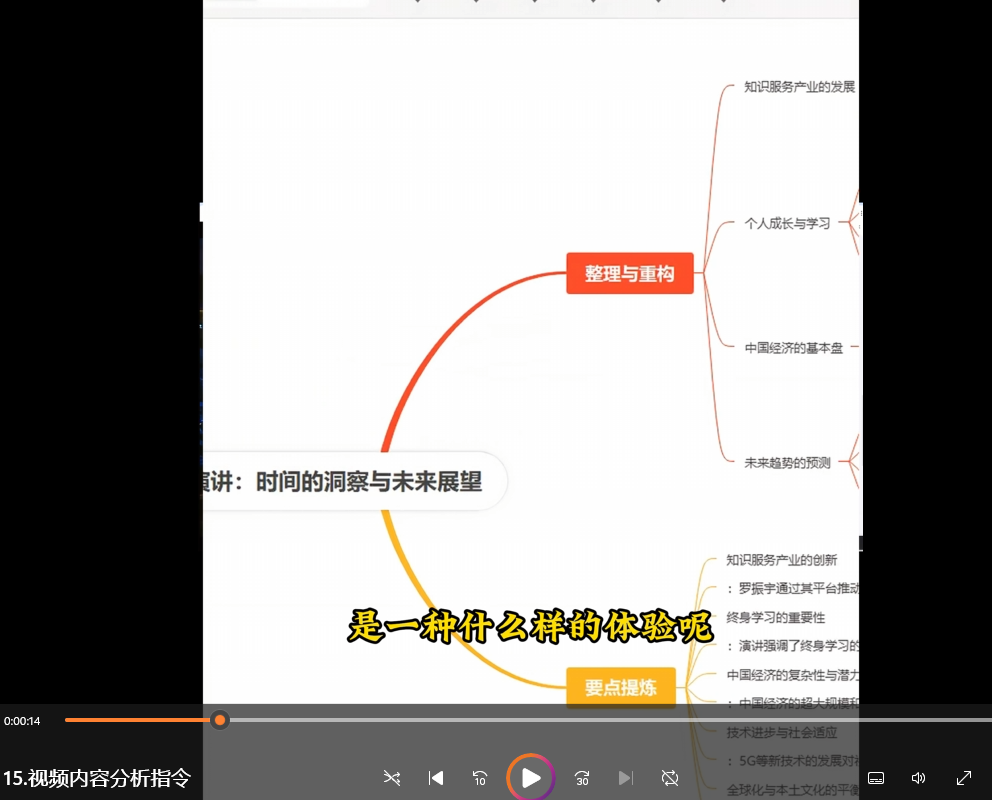Toggle the subtitles captions icon
992x800 pixels.
(876, 778)
